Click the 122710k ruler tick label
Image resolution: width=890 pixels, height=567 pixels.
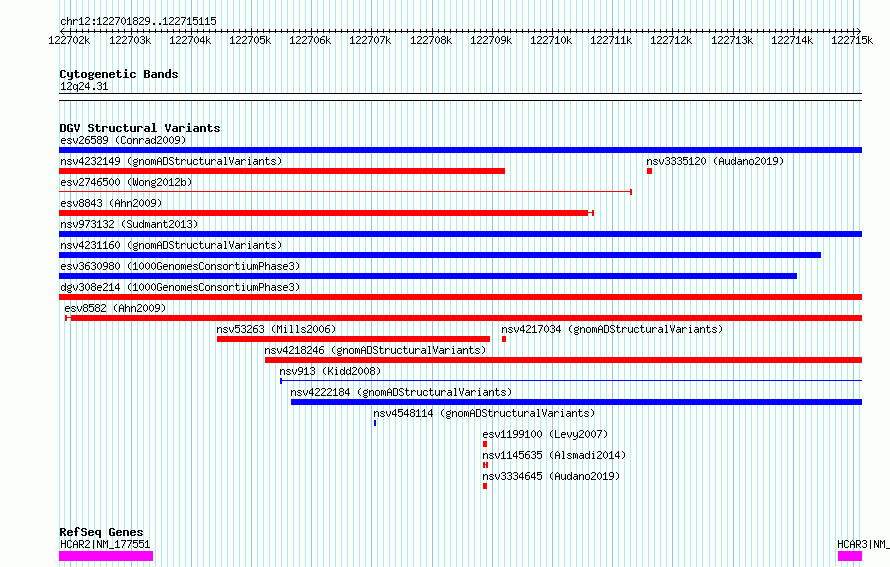point(551,40)
